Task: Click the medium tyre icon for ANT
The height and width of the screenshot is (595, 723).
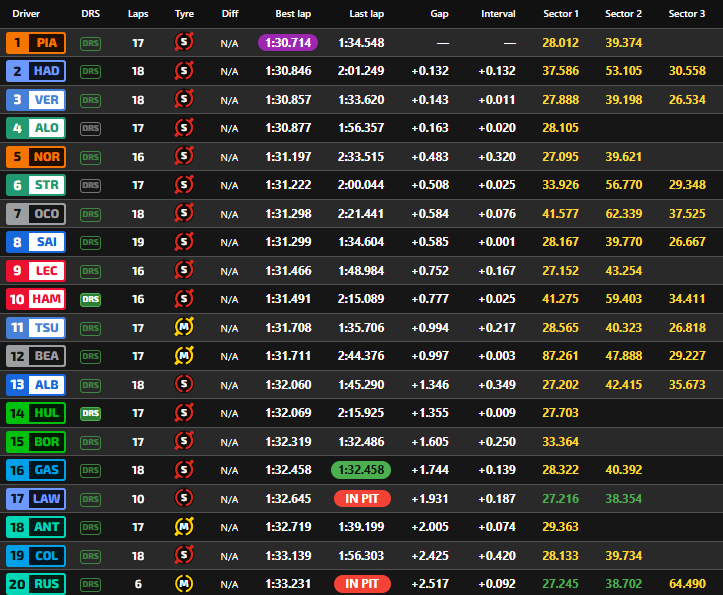Action: [x=184, y=526]
